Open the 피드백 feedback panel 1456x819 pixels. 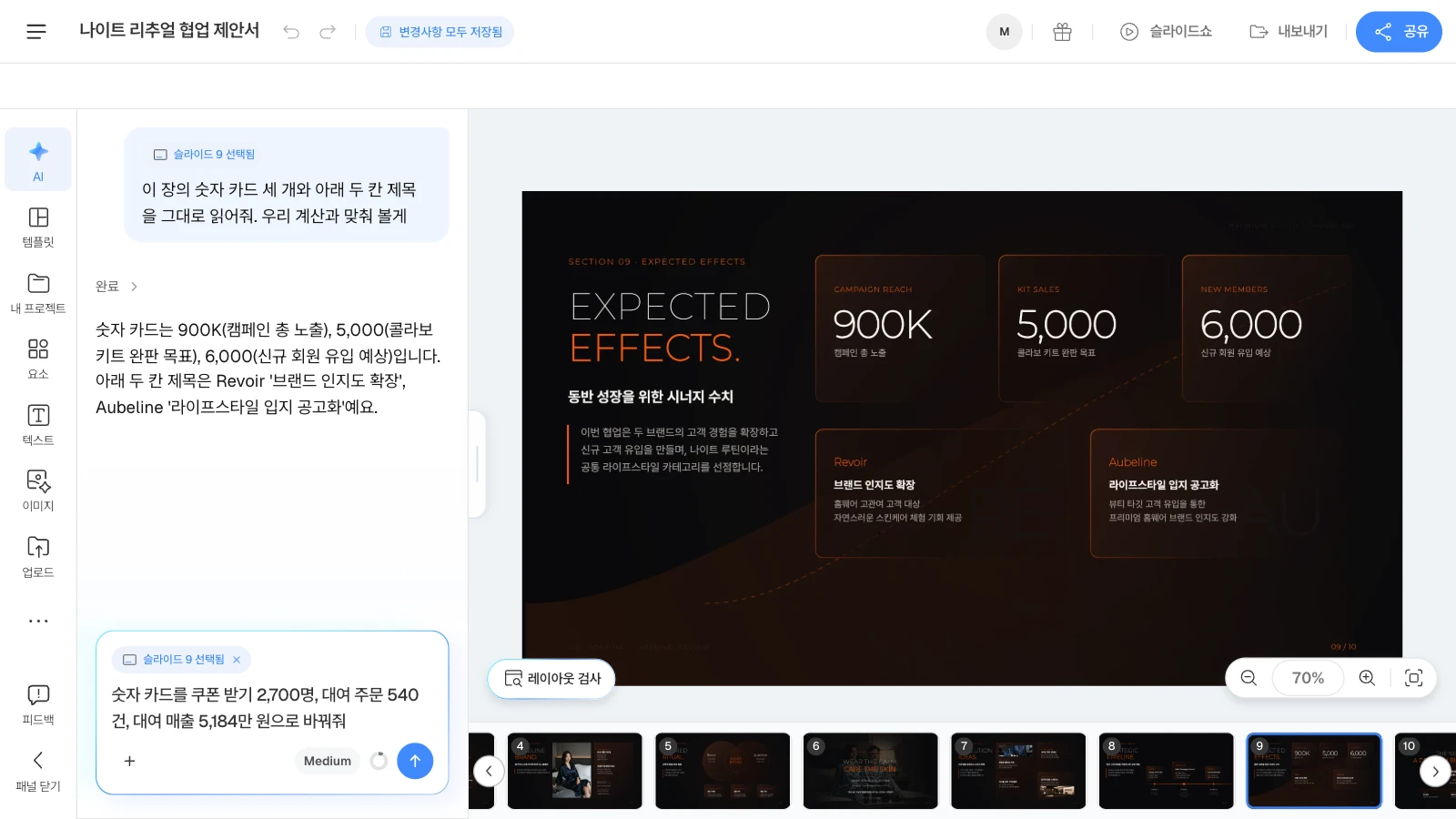click(x=38, y=703)
